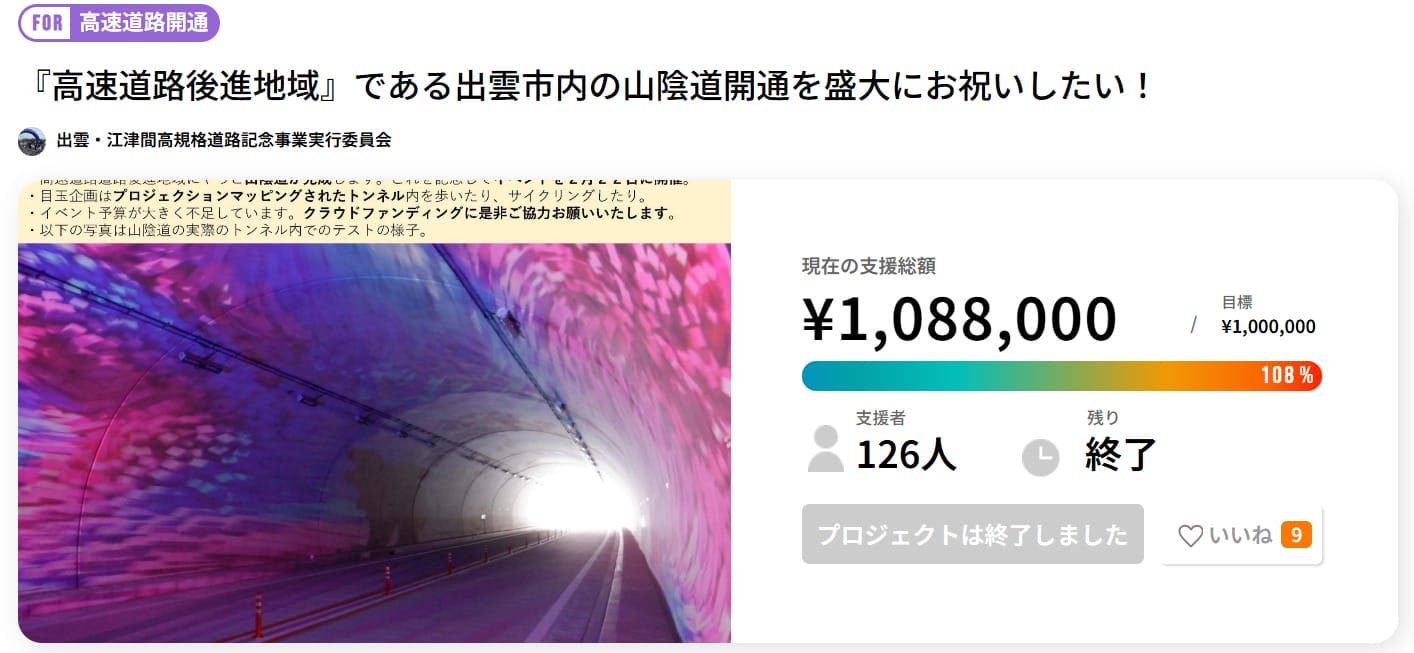Click the 終了 remaining-time status
The width and height of the screenshot is (1414, 653).
tap(1120, 455)
